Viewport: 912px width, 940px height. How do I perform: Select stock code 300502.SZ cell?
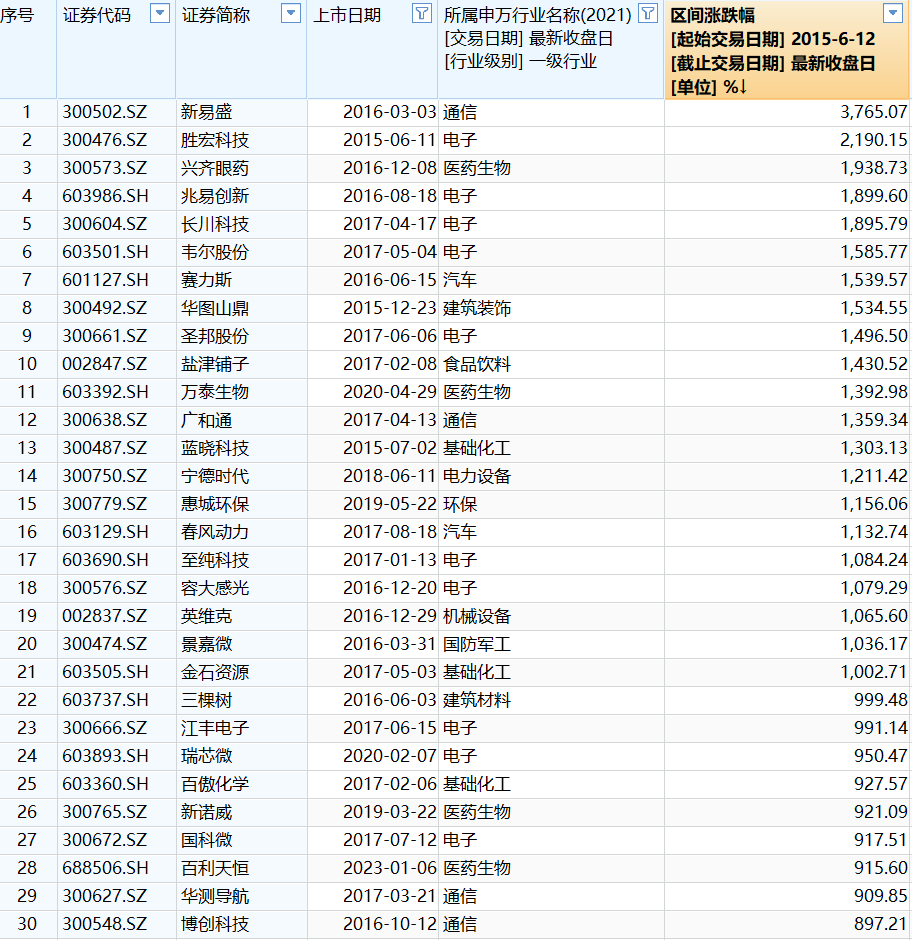coord(104,112)
